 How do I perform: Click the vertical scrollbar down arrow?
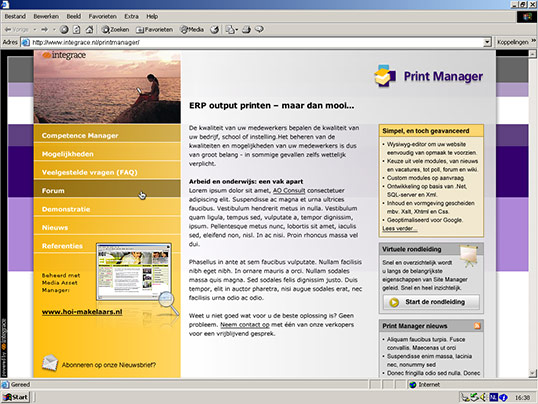(532, 373)
